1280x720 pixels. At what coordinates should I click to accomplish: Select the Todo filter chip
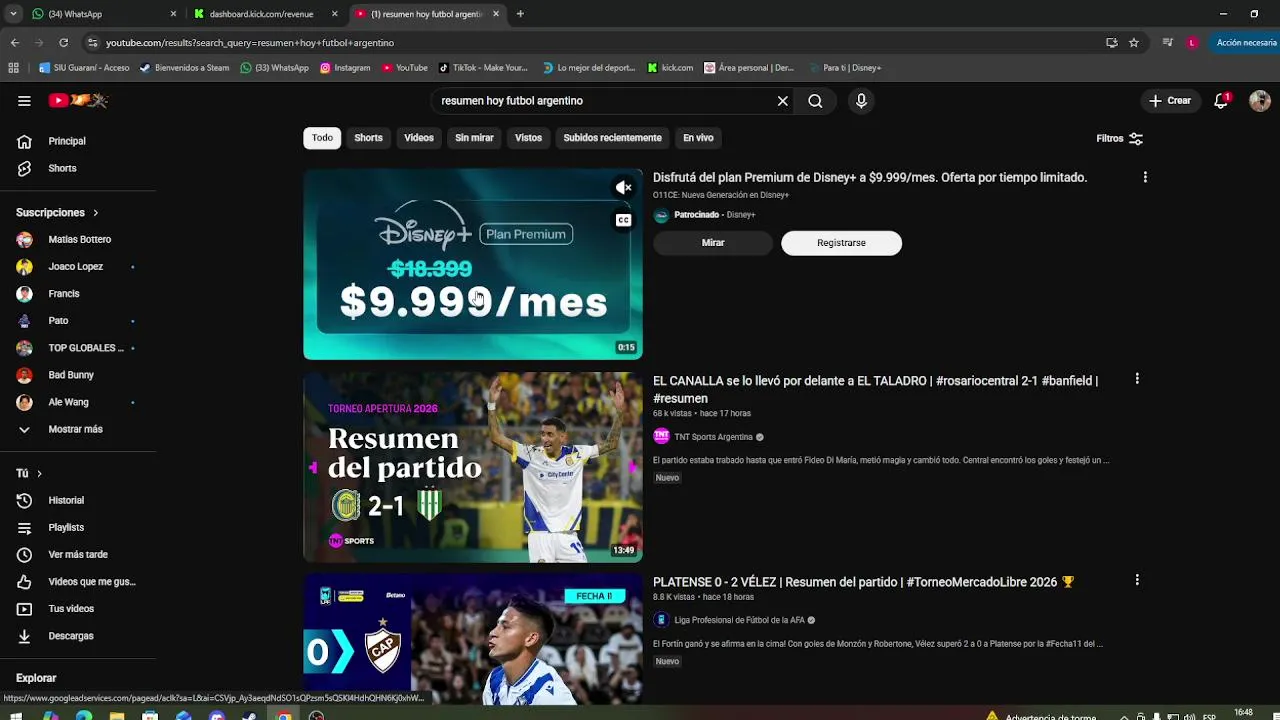pyautogui.click(x=322, y=138)
